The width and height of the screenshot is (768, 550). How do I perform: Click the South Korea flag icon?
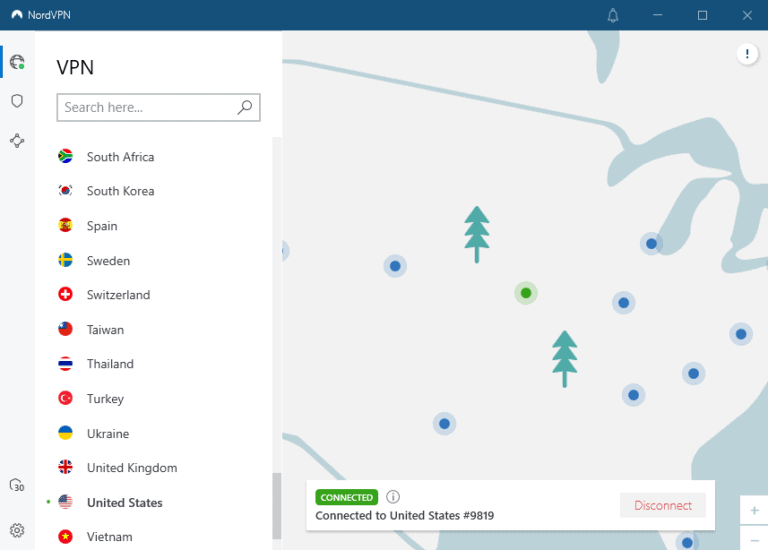[66, 191]
